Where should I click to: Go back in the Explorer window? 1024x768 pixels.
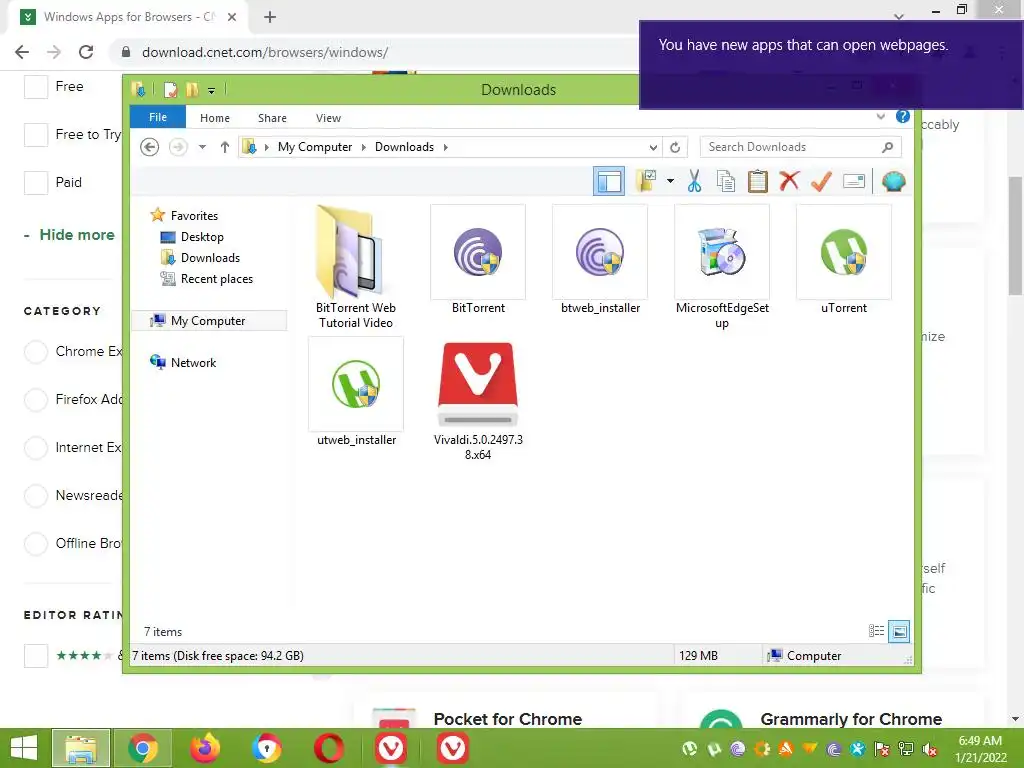(150, 147)
